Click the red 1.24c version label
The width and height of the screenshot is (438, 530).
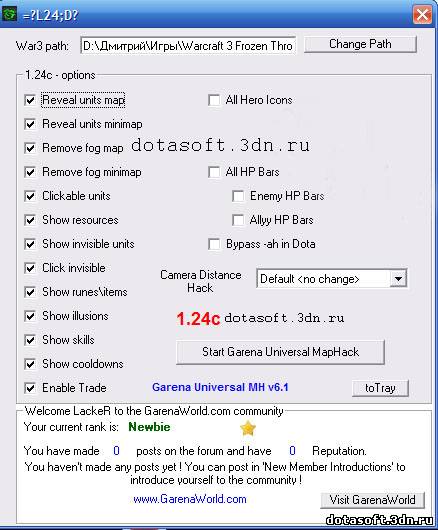[x=198, y=319]
